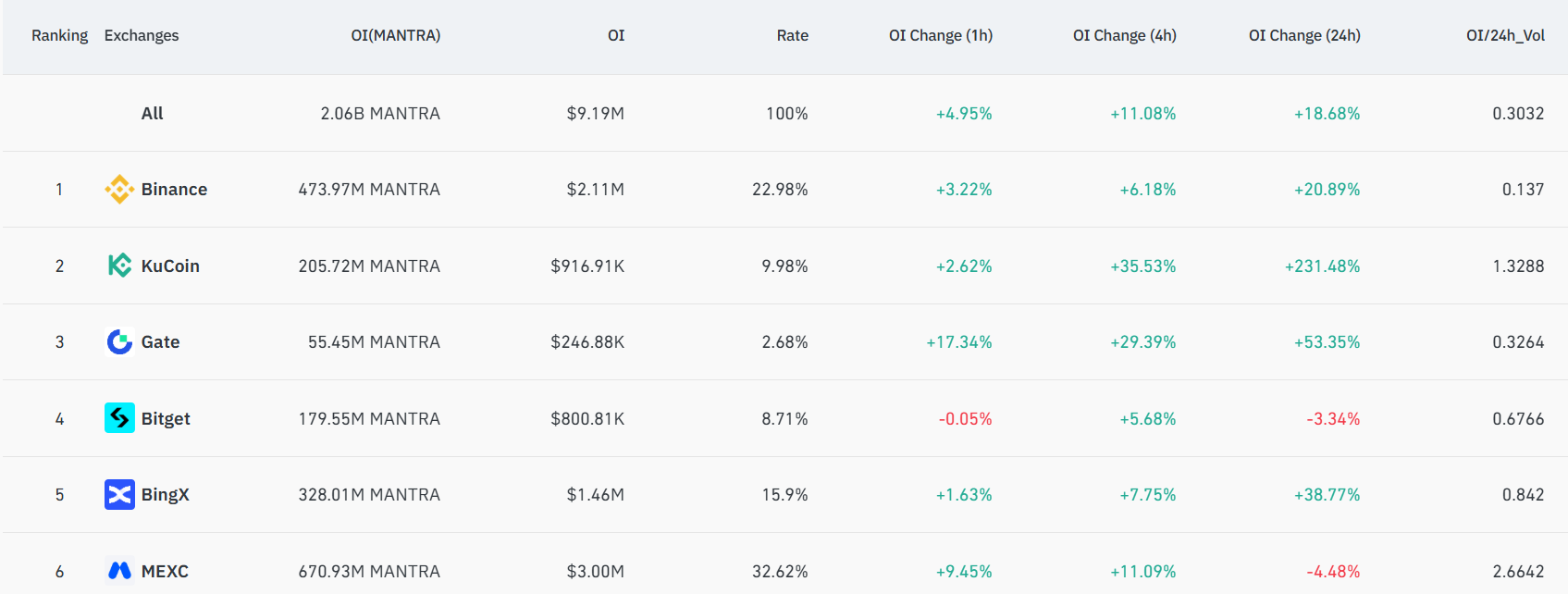This screenshot has width=1568, height=594.
Task: Click the 22.98% Binance rate
Action: pos(780,190)
